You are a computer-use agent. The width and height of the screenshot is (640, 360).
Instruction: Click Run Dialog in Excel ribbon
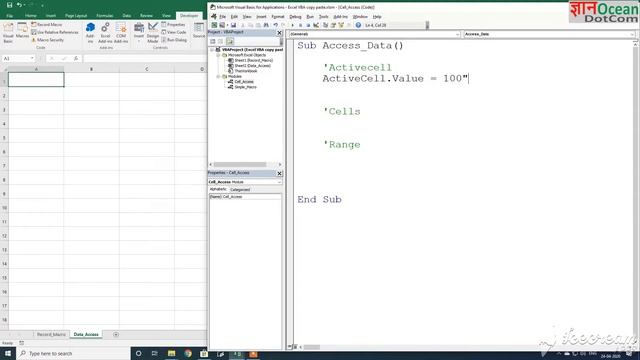pos(174,40)
